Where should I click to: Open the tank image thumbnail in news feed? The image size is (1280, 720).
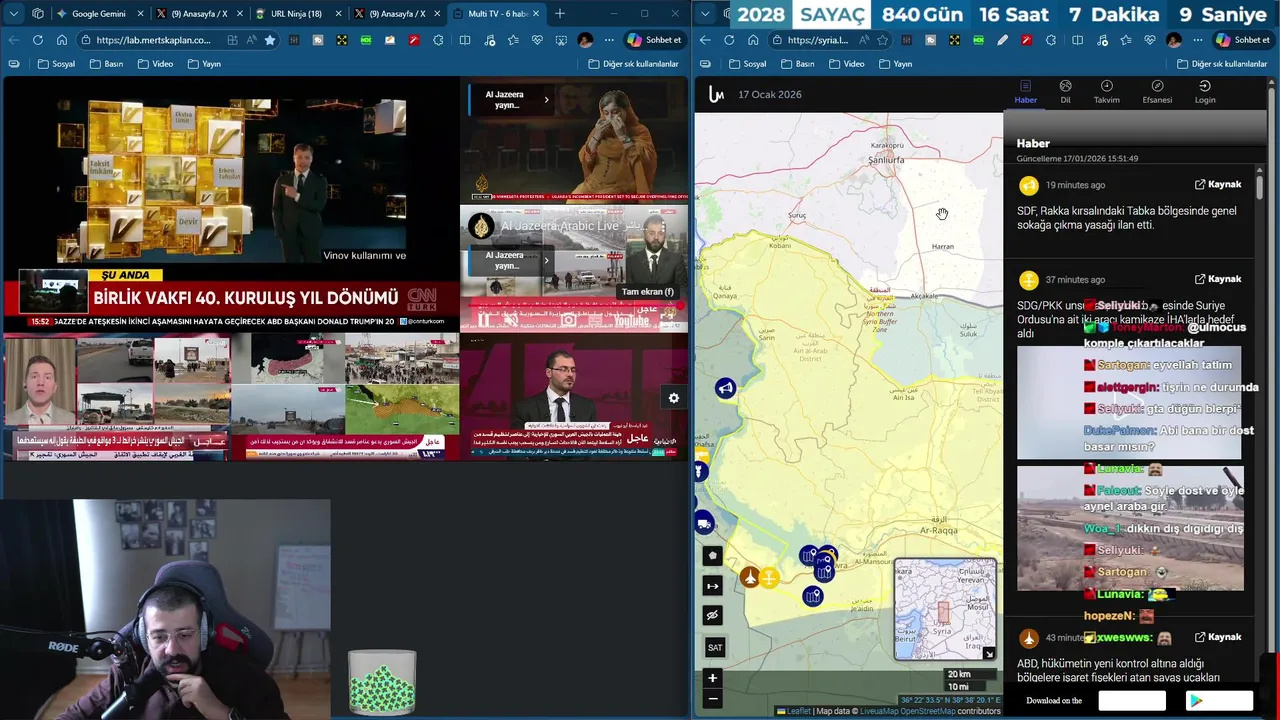[1130, 528]
